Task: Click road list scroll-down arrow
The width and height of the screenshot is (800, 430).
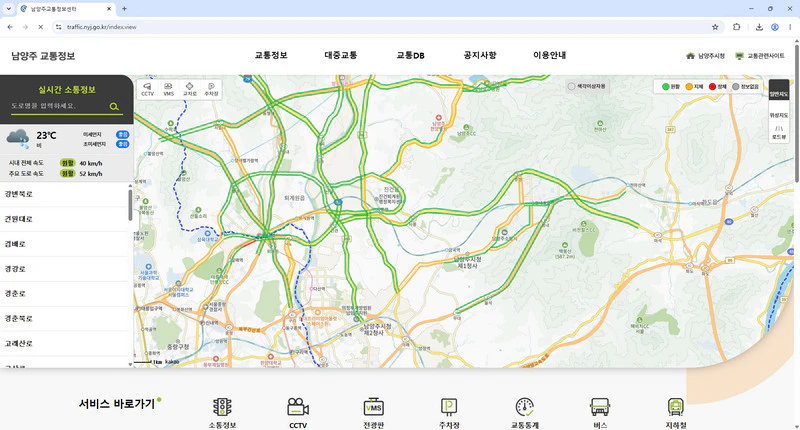Action: coord(130,364)
